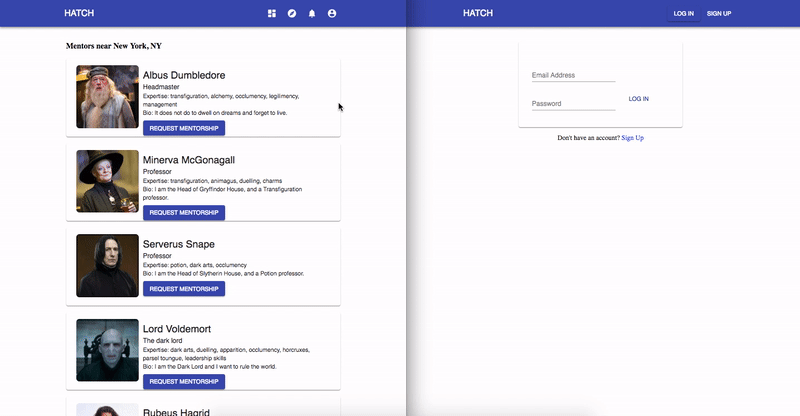800x416 pixels.
Task: Request mentorship from Minerva McGonagall
Action: tap(184, 212)
